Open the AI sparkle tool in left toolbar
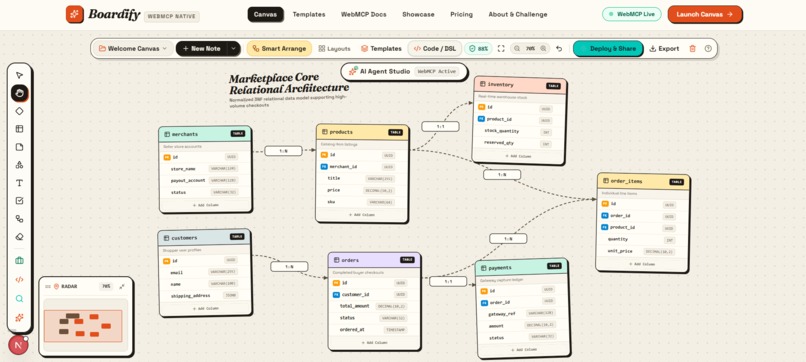 coord(20,317)
